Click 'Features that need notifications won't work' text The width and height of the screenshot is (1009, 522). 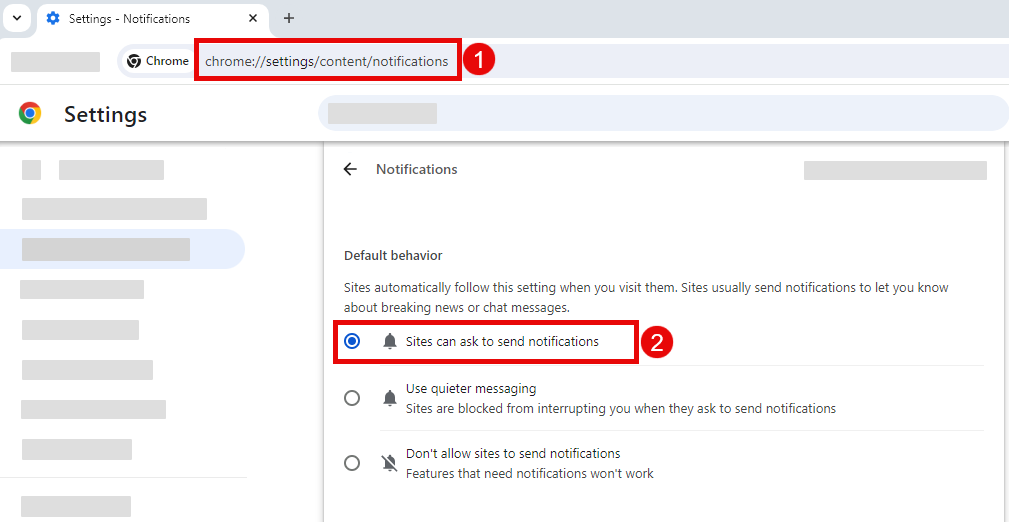point(530,474)
